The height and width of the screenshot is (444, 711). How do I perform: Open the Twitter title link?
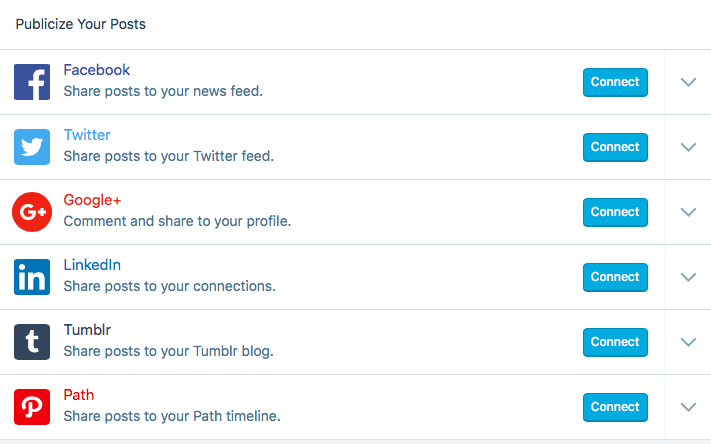click(x=87, y=135)
